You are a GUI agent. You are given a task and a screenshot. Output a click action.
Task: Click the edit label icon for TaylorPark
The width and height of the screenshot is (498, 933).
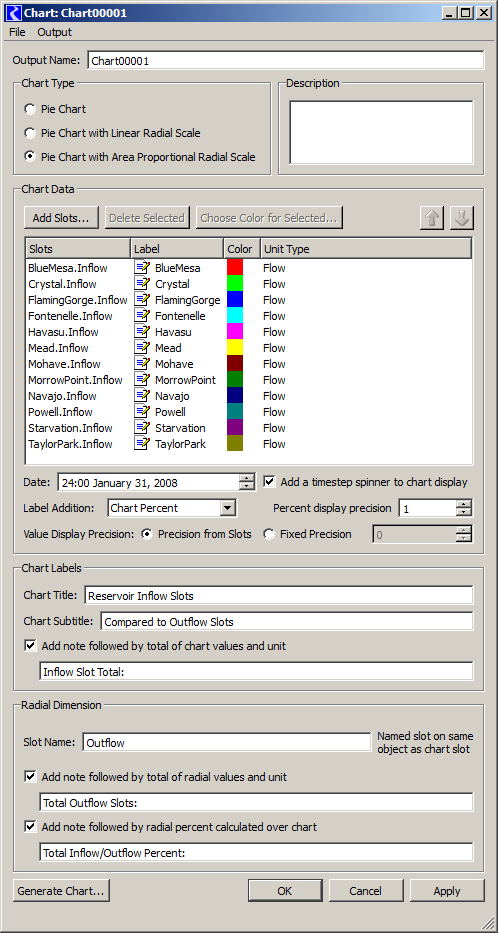click(x=141, y=444)
